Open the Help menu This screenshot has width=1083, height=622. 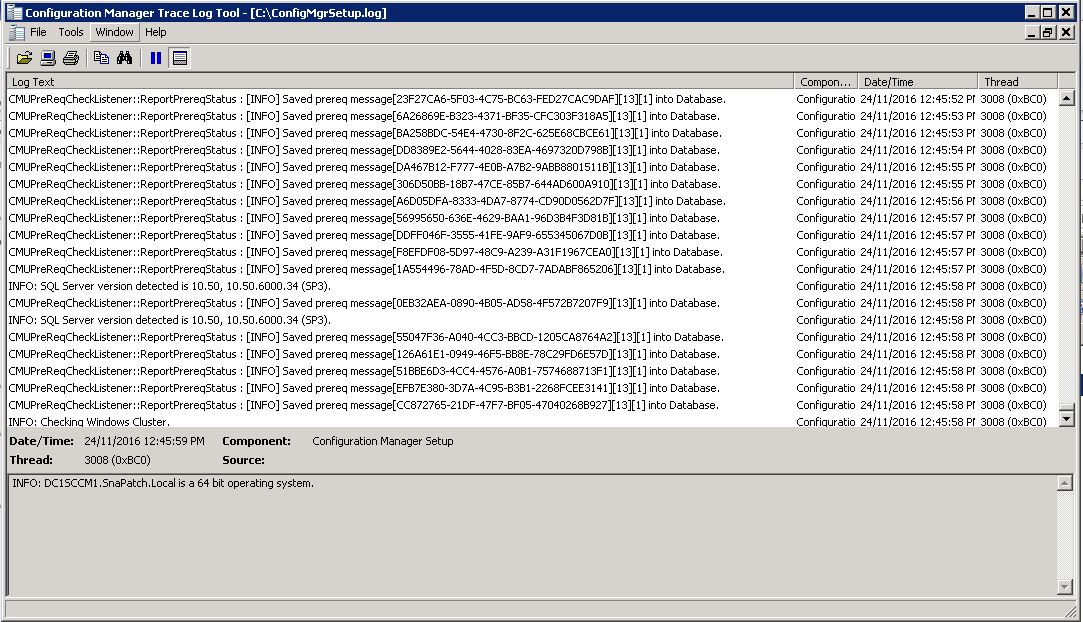coord(155,32)
